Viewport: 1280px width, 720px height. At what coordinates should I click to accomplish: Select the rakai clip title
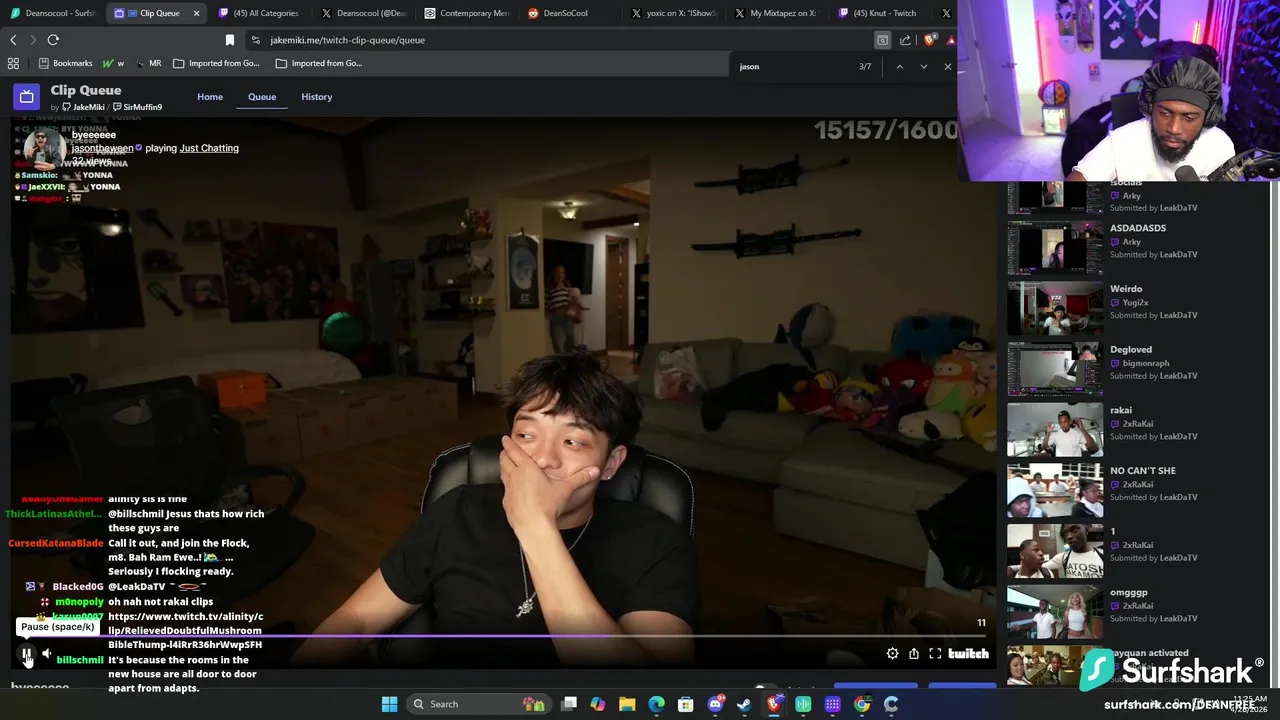[x=1121, y=410]
